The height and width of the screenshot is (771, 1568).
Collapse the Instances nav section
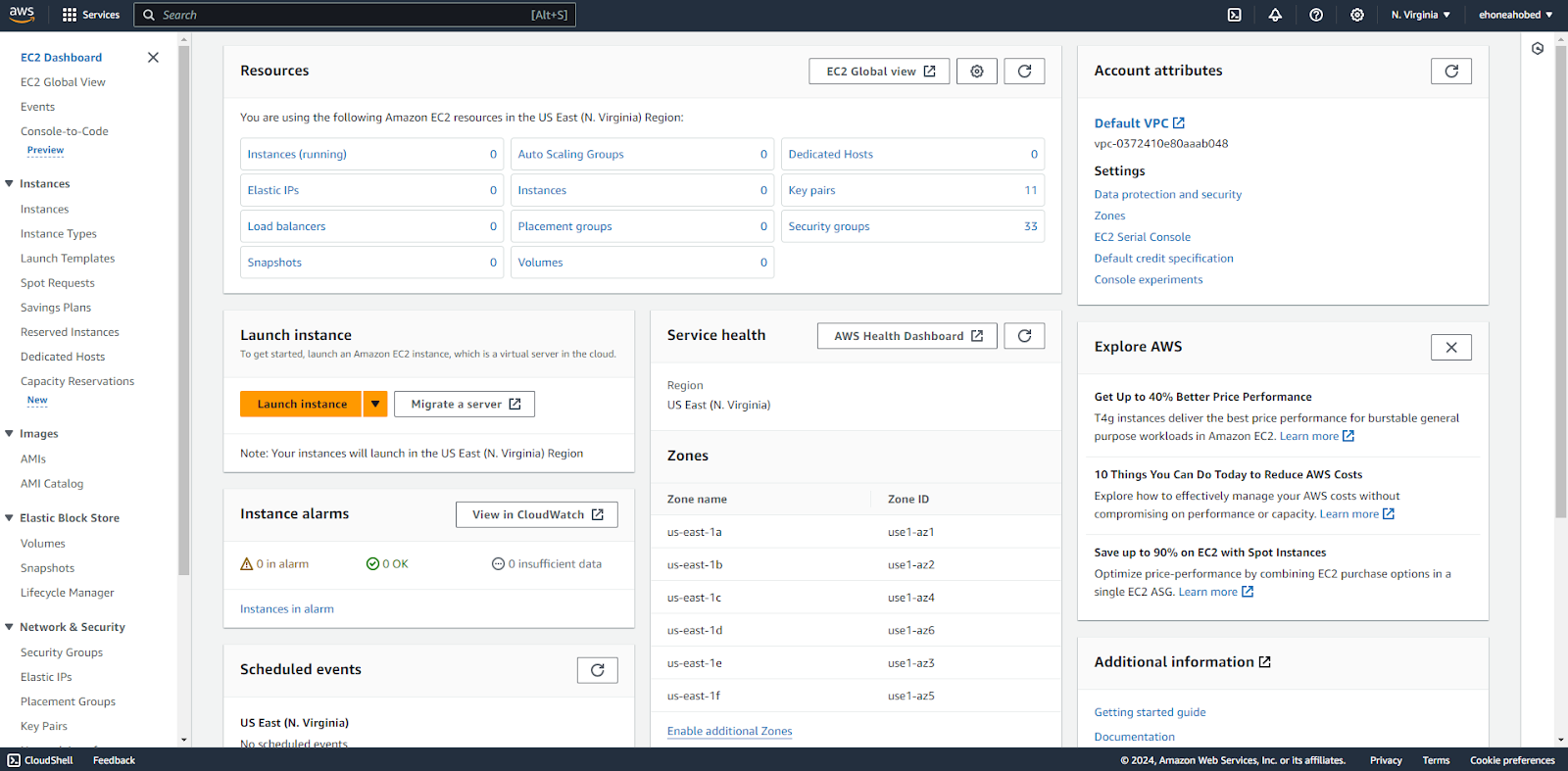click(9, 184)
